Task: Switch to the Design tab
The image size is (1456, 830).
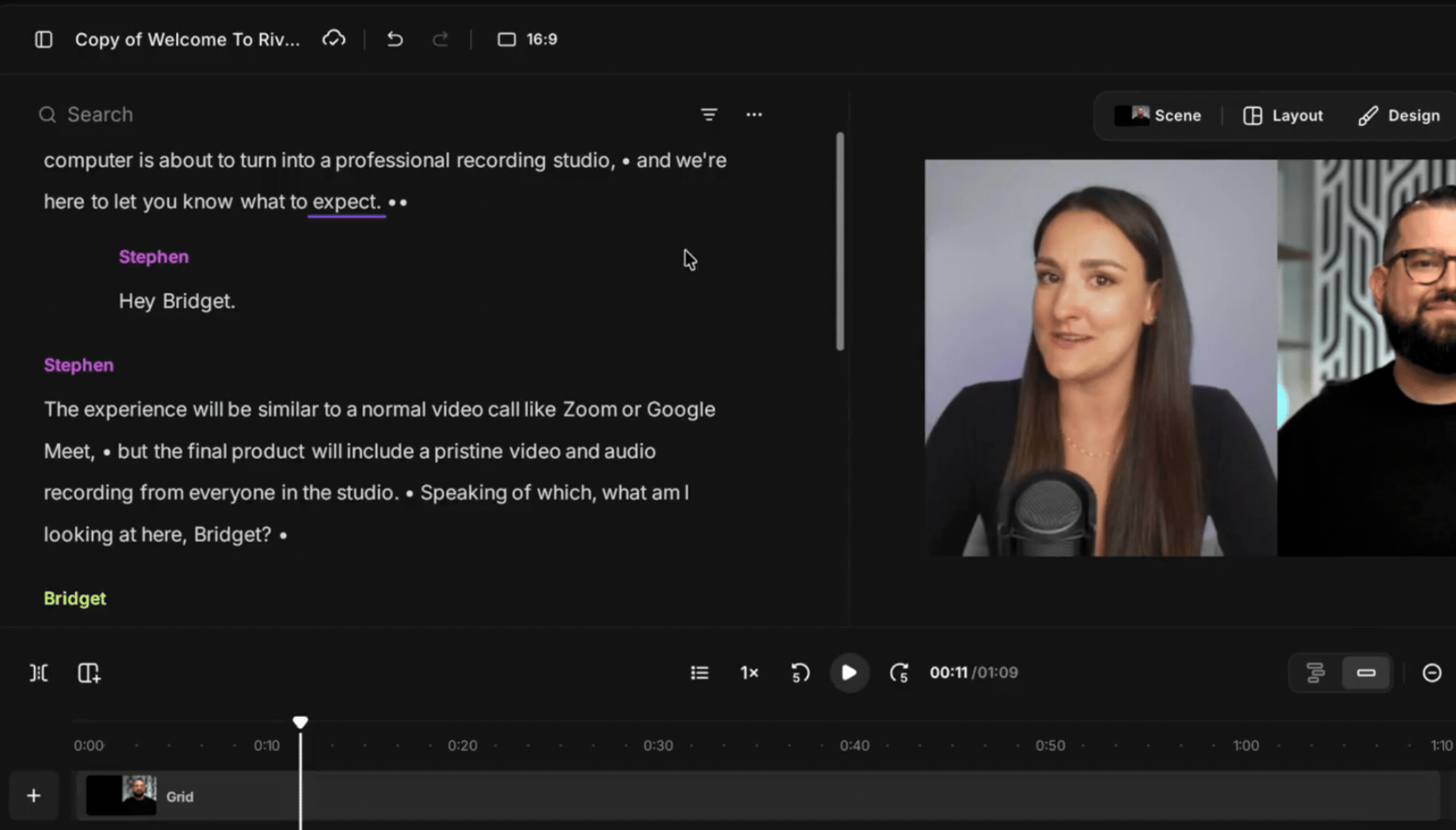Action: (x=1399, y=116)
